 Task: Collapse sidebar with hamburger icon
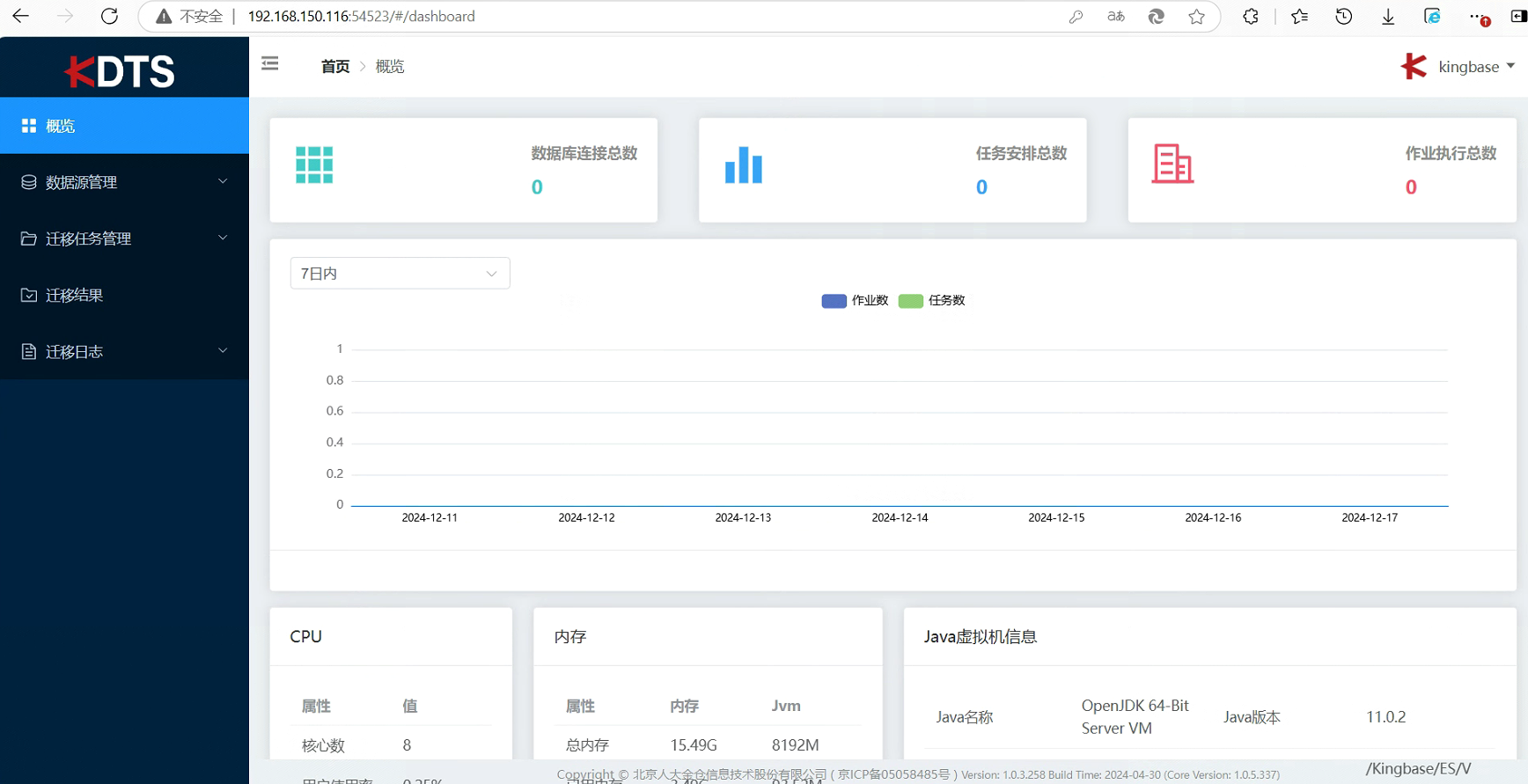pyautogui.click(x=270, y=63)
